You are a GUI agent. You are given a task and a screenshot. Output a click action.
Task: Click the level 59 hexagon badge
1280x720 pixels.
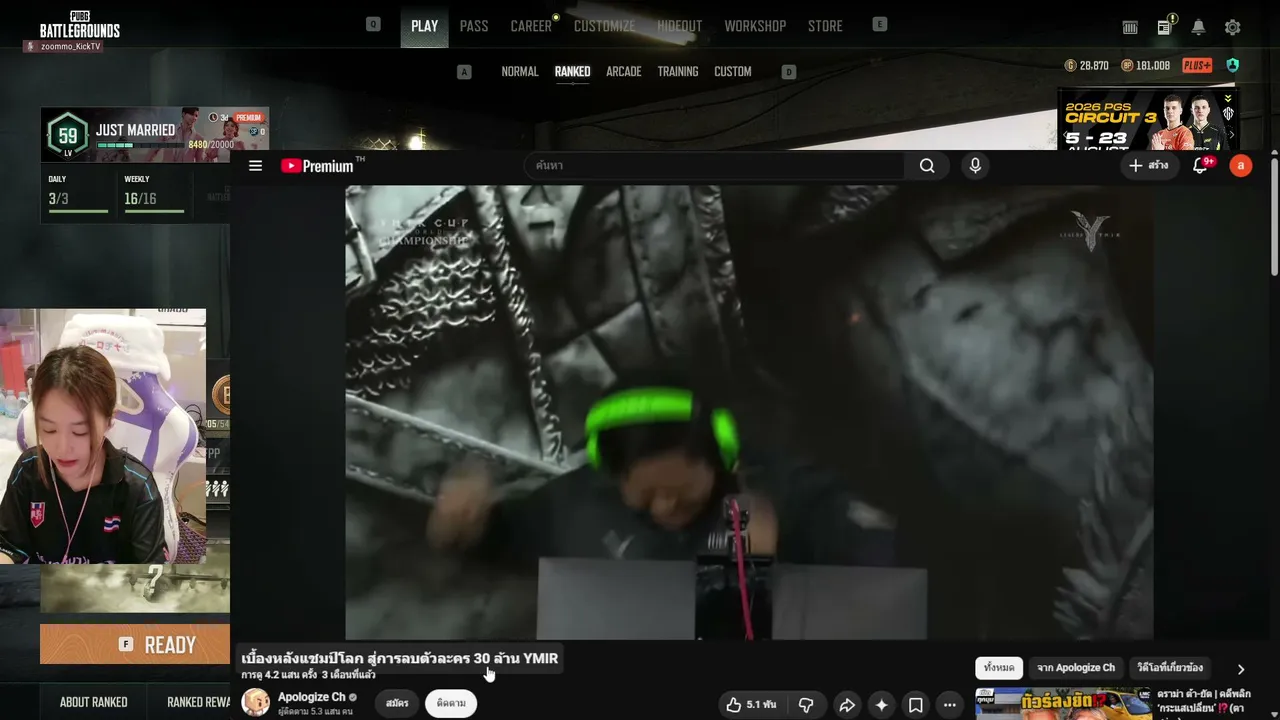pos(68,135)
